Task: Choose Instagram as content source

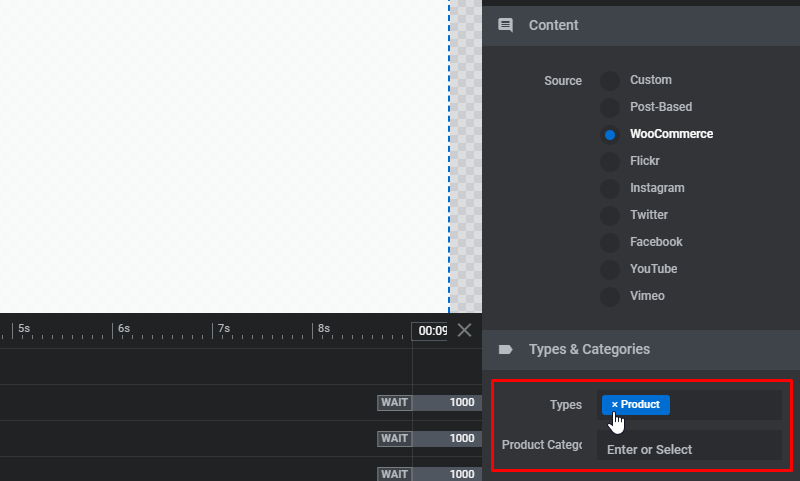Action: pos(610,189)
